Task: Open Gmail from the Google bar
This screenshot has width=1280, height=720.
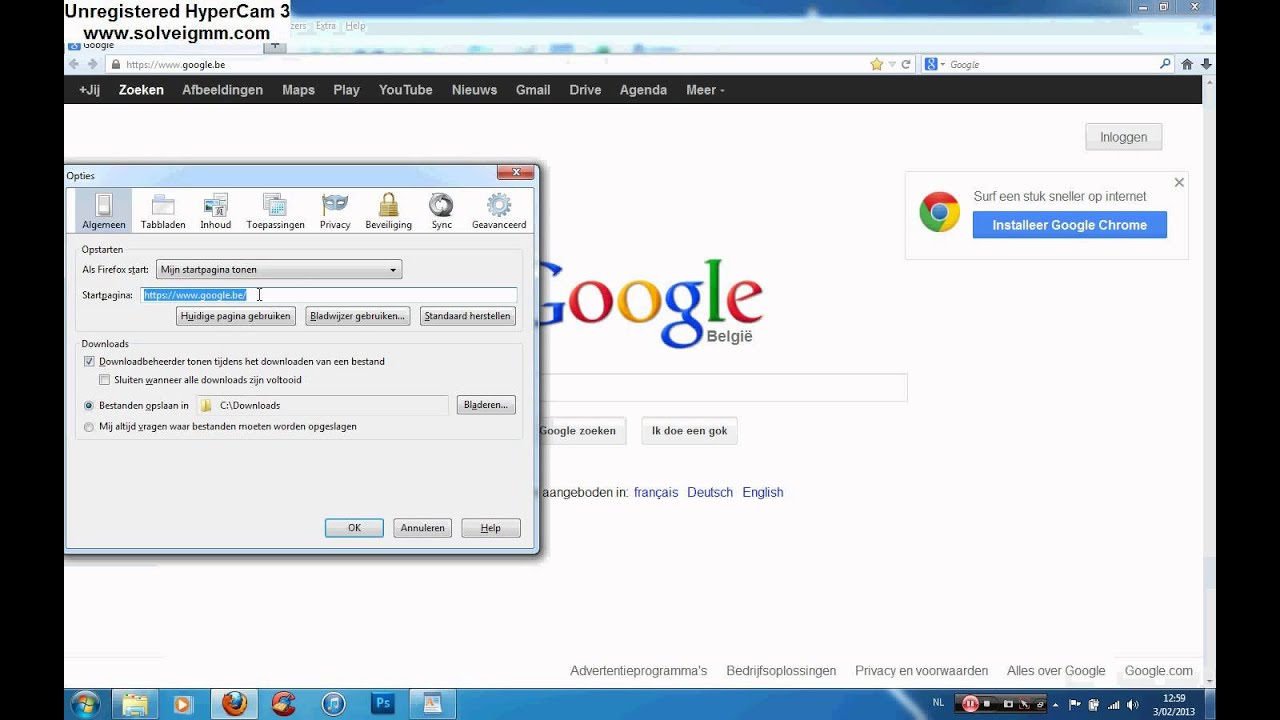Action: coord(533,90)
